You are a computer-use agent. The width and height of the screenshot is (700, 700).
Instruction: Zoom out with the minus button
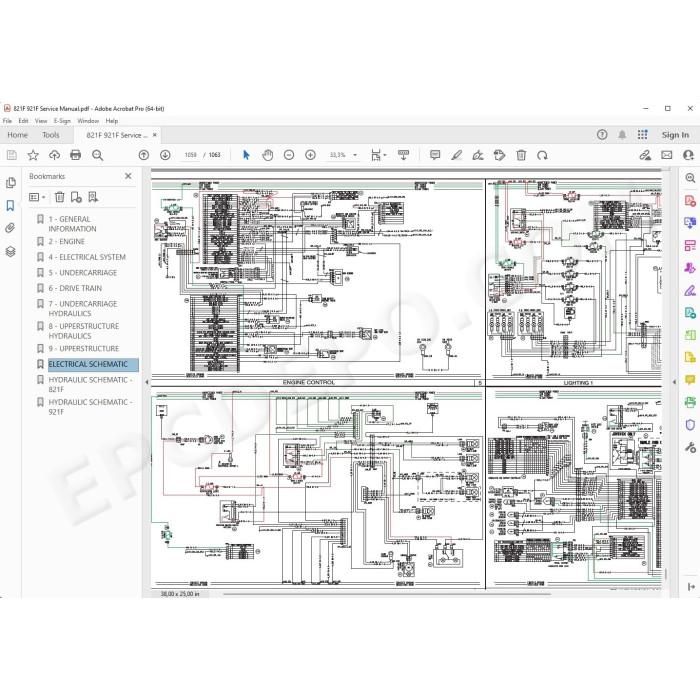coord(289,155)
